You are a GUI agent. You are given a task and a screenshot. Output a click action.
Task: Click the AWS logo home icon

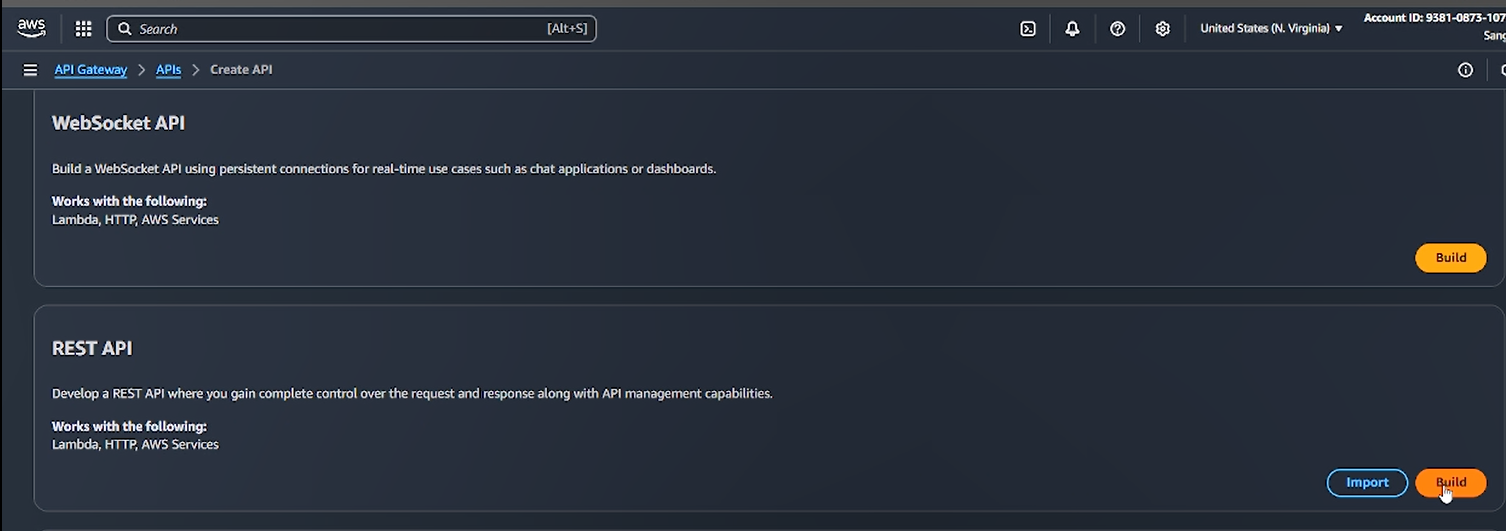tap(31, 28)
